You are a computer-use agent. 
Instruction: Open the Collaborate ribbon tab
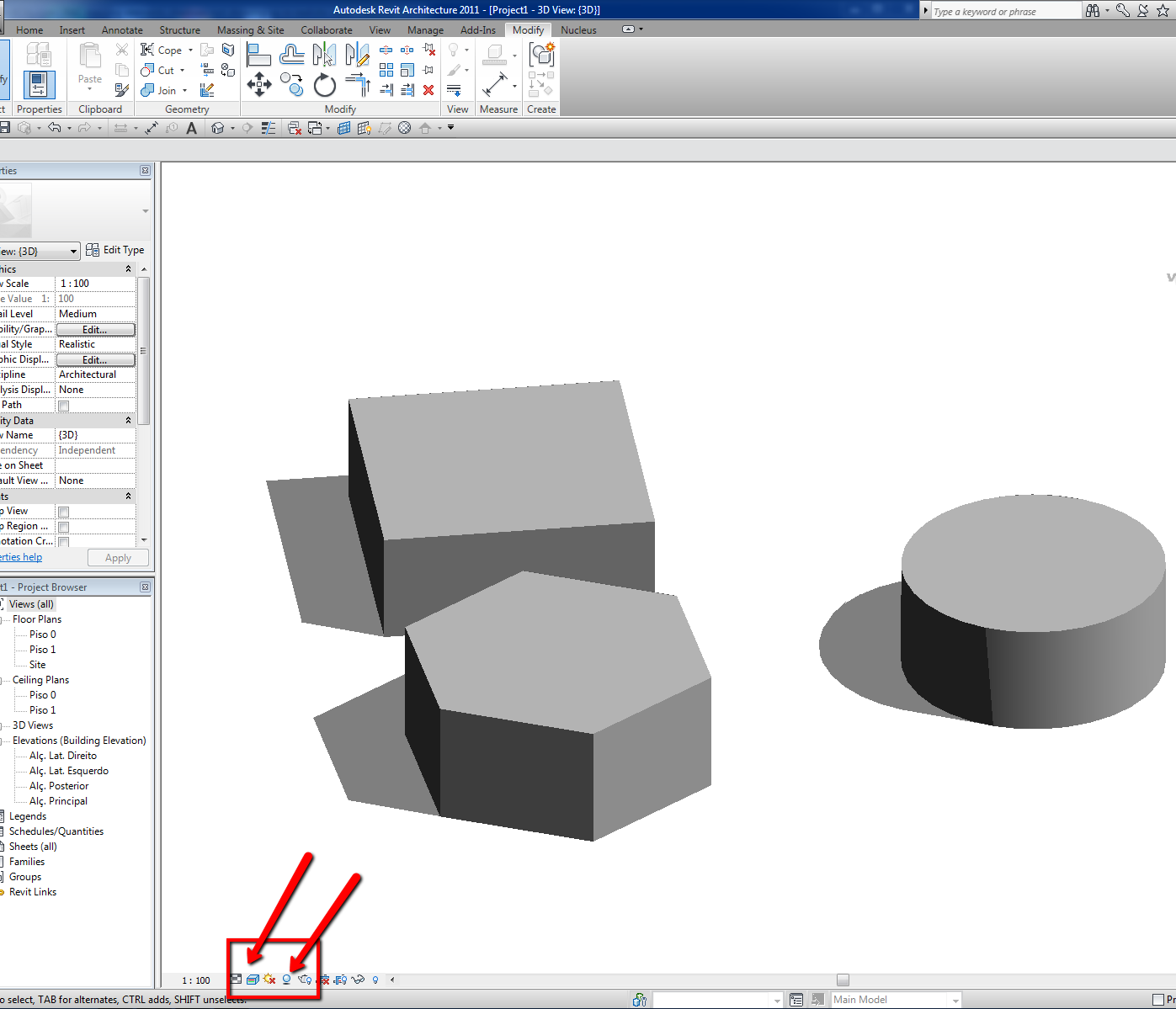[x=327, y=30]
